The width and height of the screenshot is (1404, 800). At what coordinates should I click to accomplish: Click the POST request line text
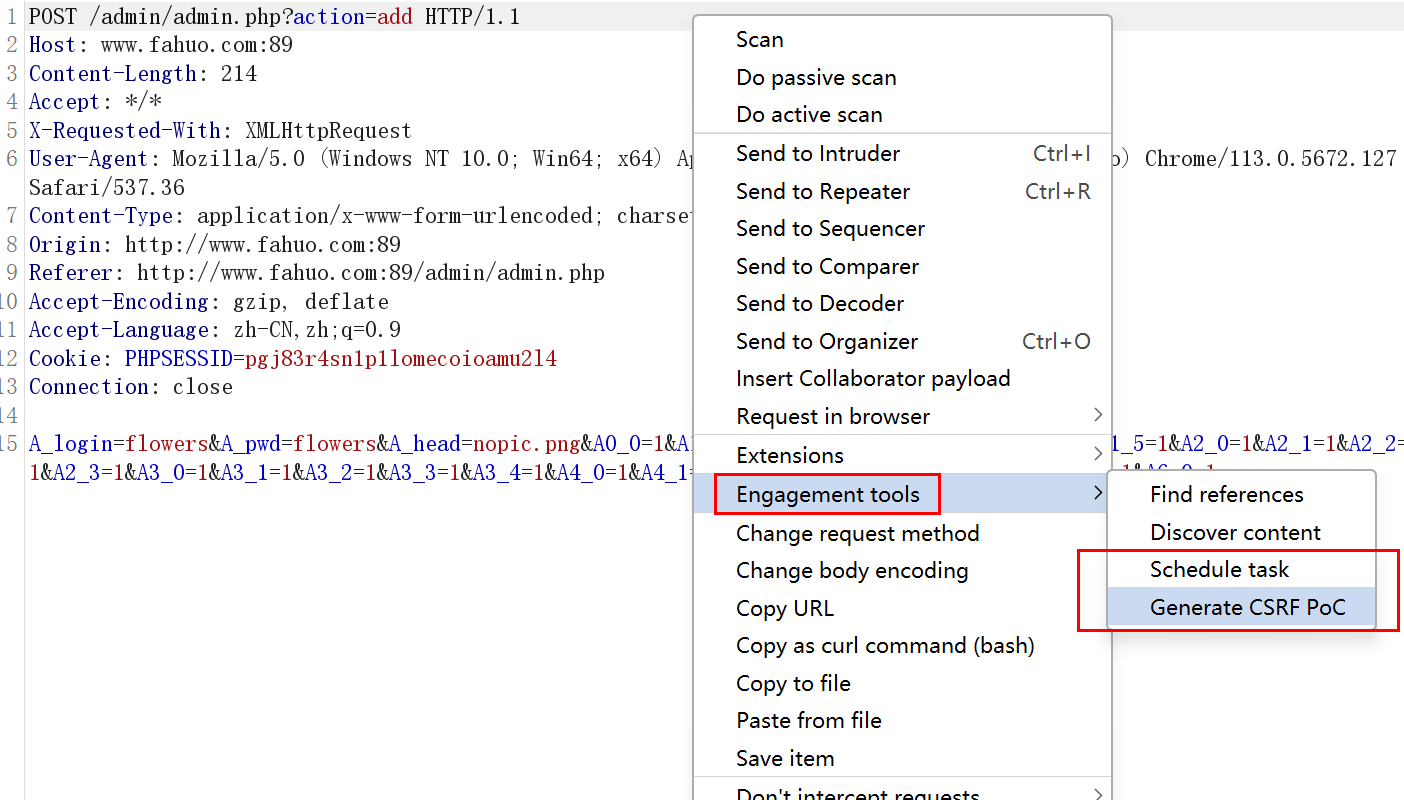click(x=275, y=16)
